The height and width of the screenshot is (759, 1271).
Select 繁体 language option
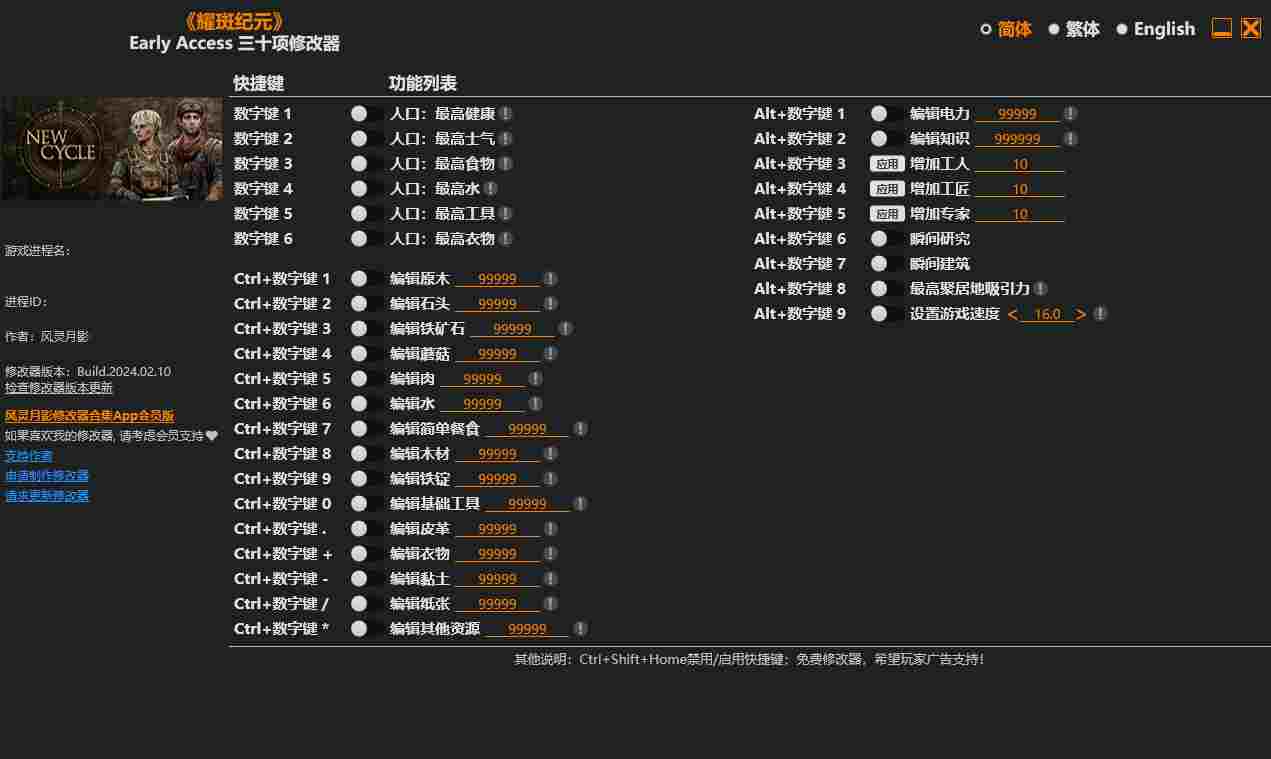(1074, 29)
